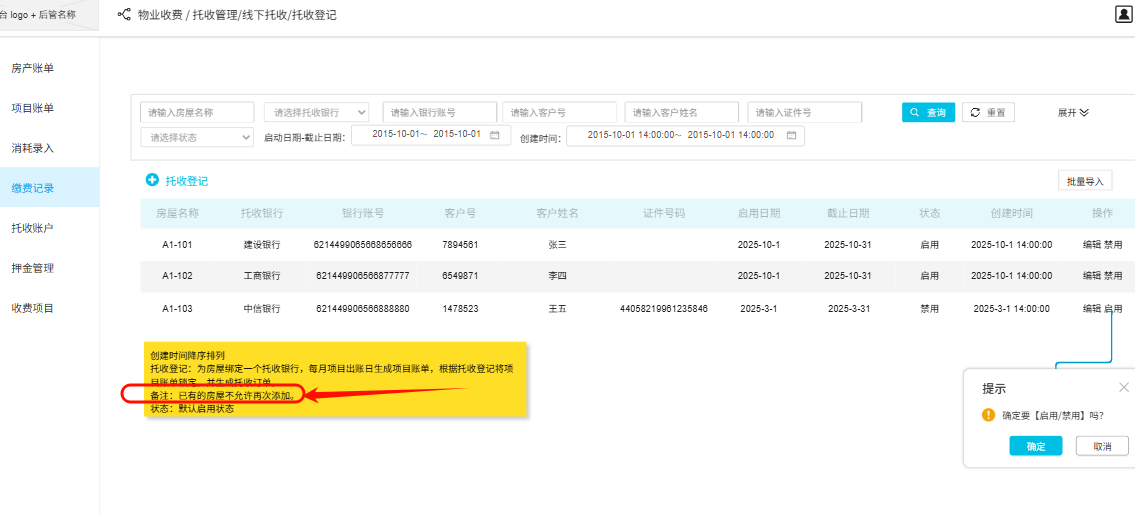The height and width of the screenshot is (514, 1135).
Task: Click the calendar icon in the 创建时间 range field
Action: pos(791,135)
